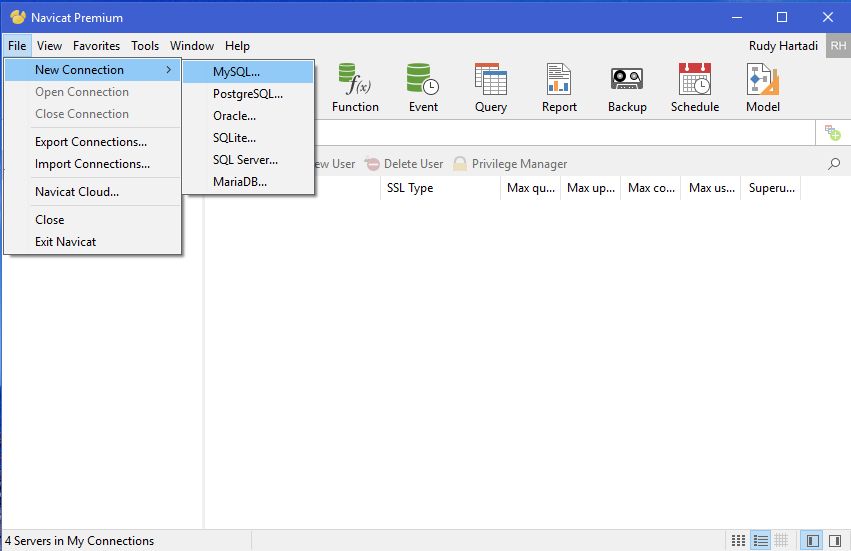Open the Help menu
Screen dimensions: 851x551
(x=237, y=46)
